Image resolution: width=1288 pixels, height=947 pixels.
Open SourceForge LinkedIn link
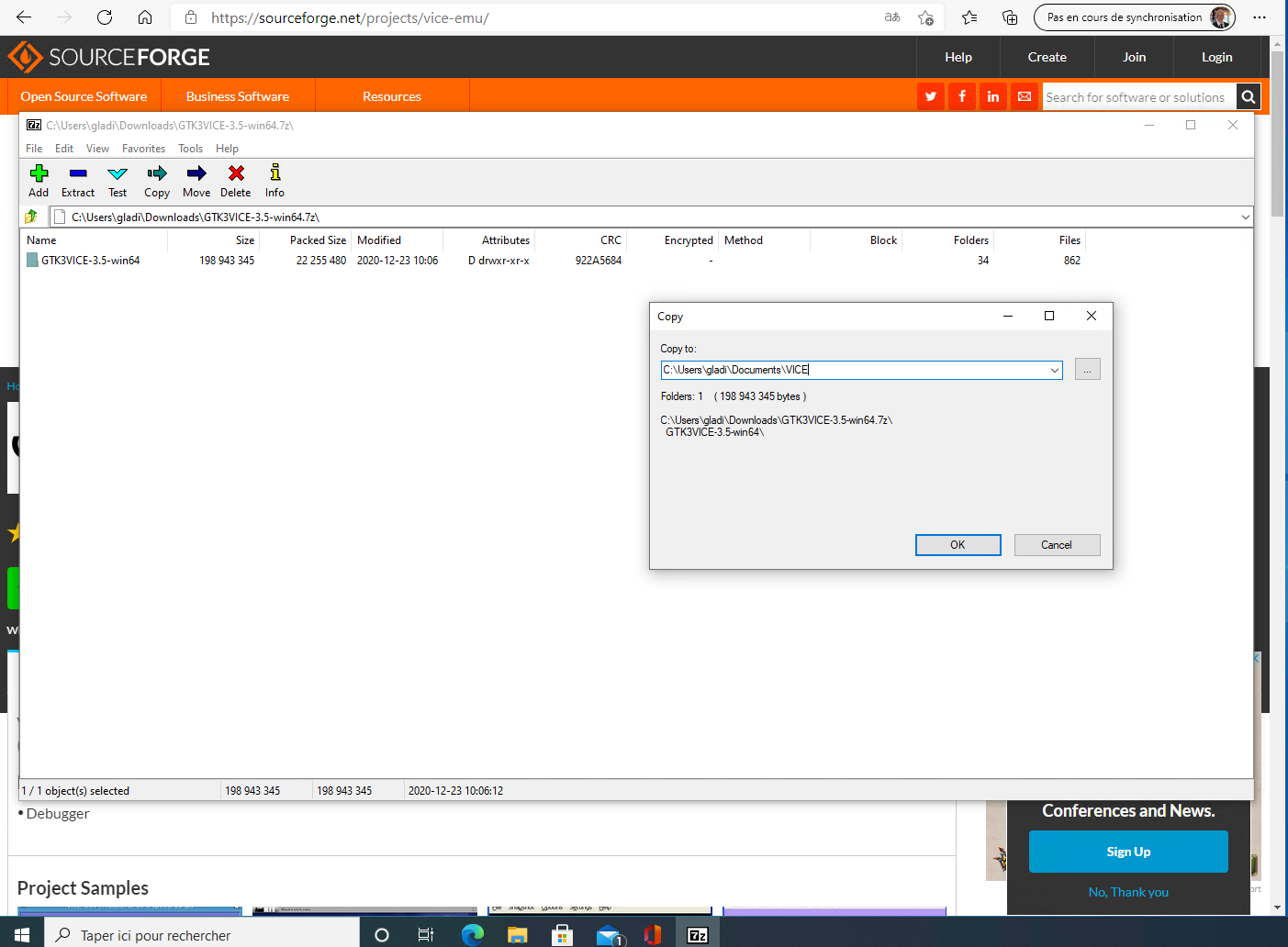coord(993,96)
